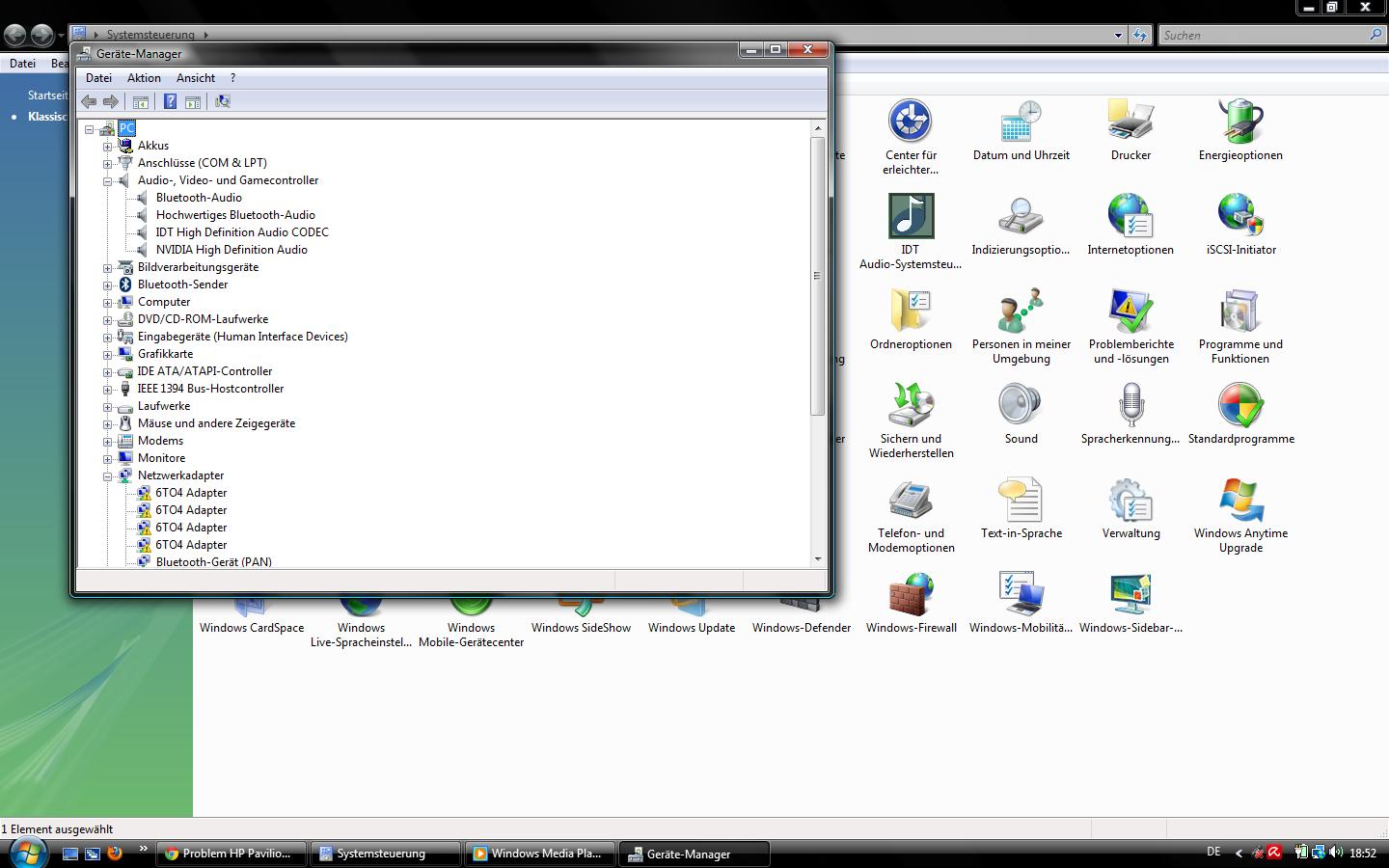Expand the Akkus node
This screenshot has height=868, width=1389.
pos(108,146)
